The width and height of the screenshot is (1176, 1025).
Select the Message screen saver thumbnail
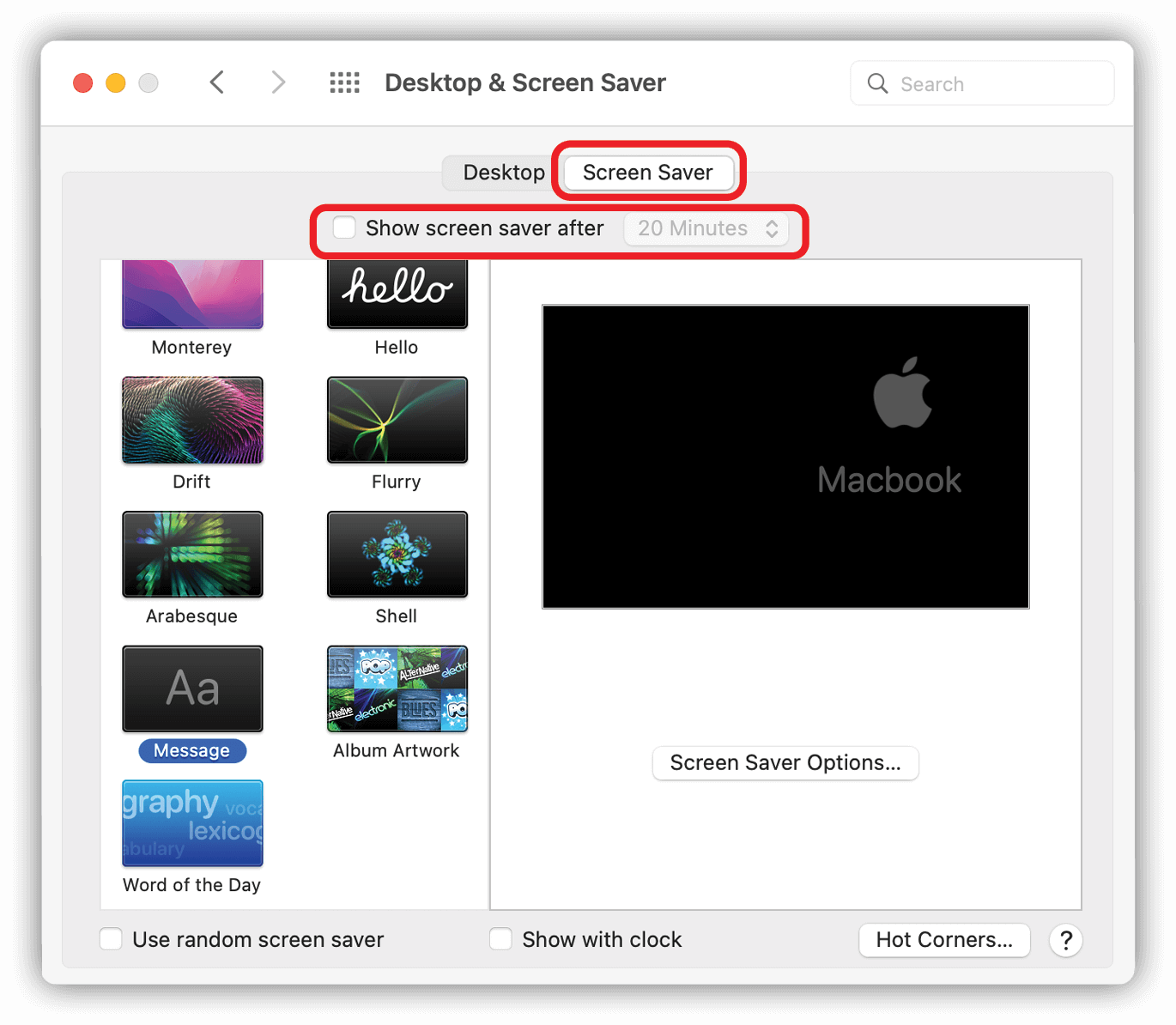[x=192, y=688]
